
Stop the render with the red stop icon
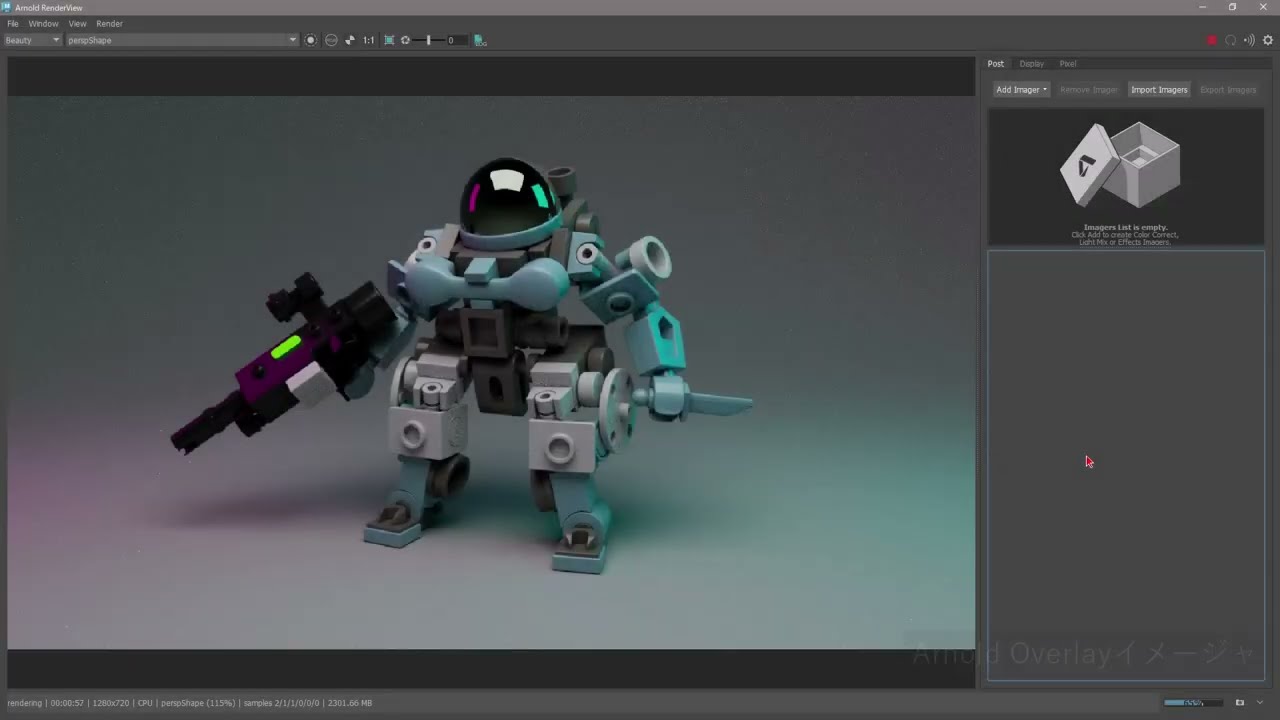(x=1211, y=40)
